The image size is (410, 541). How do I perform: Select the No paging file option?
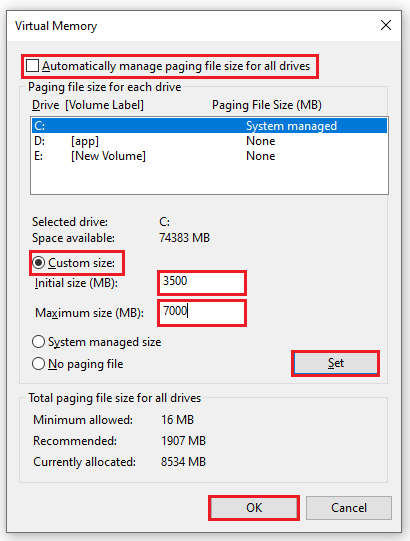point(38,364)
